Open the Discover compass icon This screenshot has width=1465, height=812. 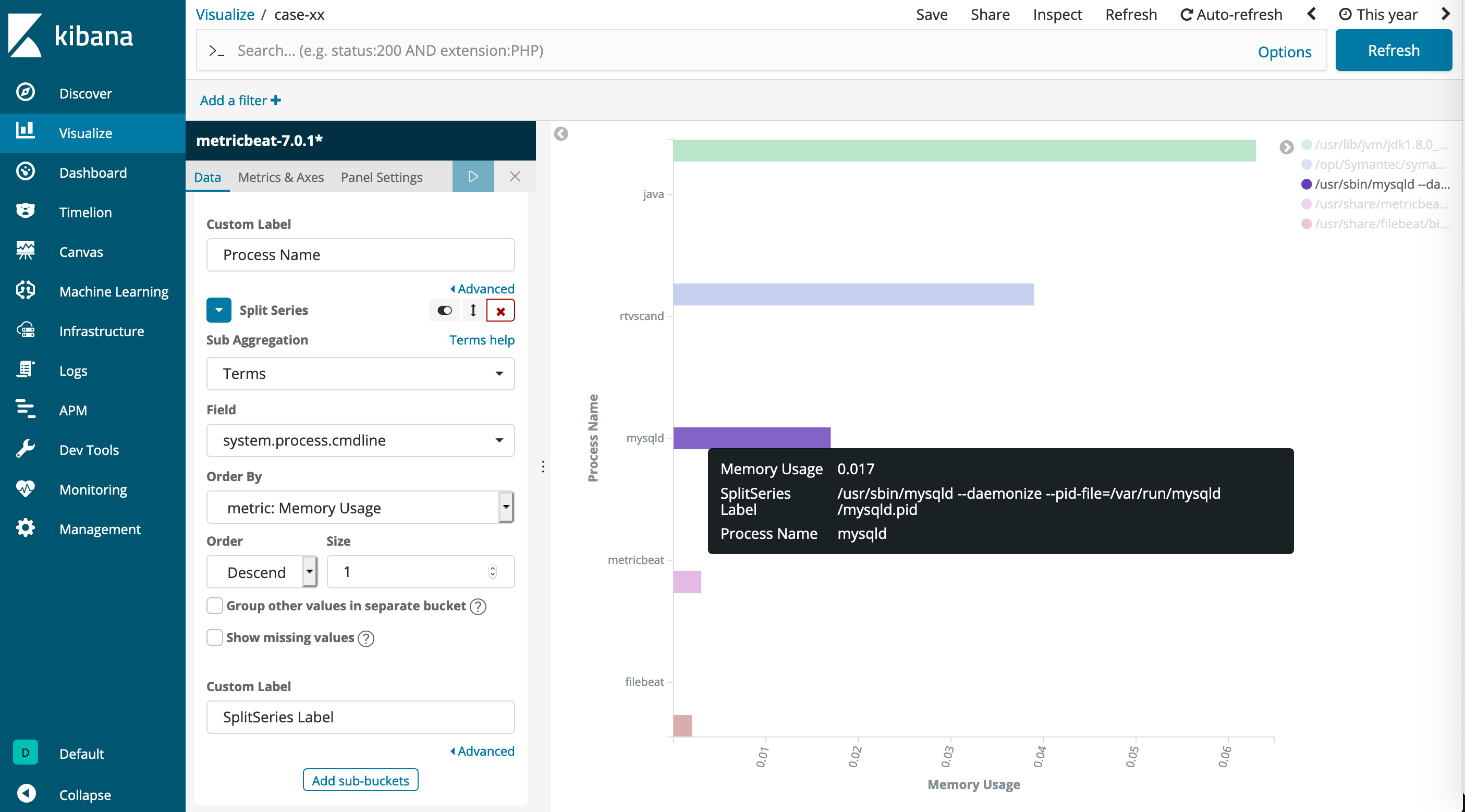pyautogui.click(x=26, y=93)
